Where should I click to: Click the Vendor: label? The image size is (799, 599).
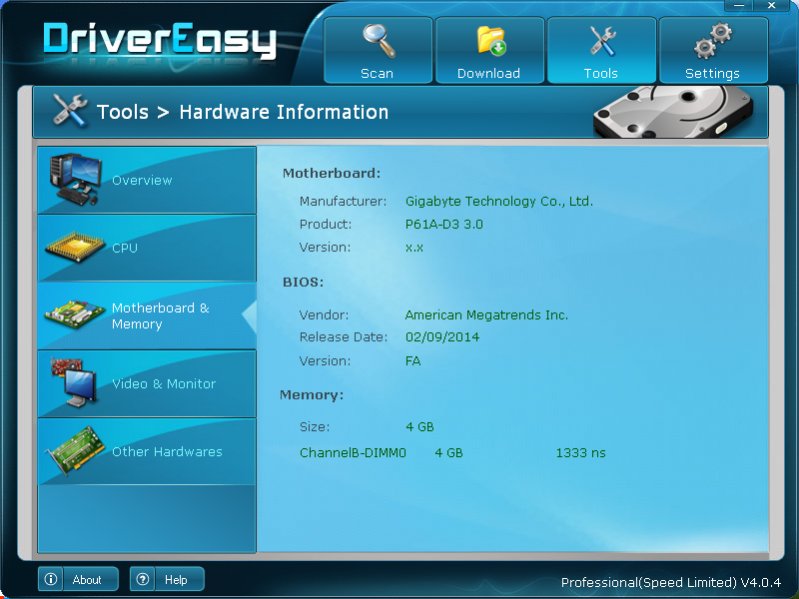tap(324, 315)
